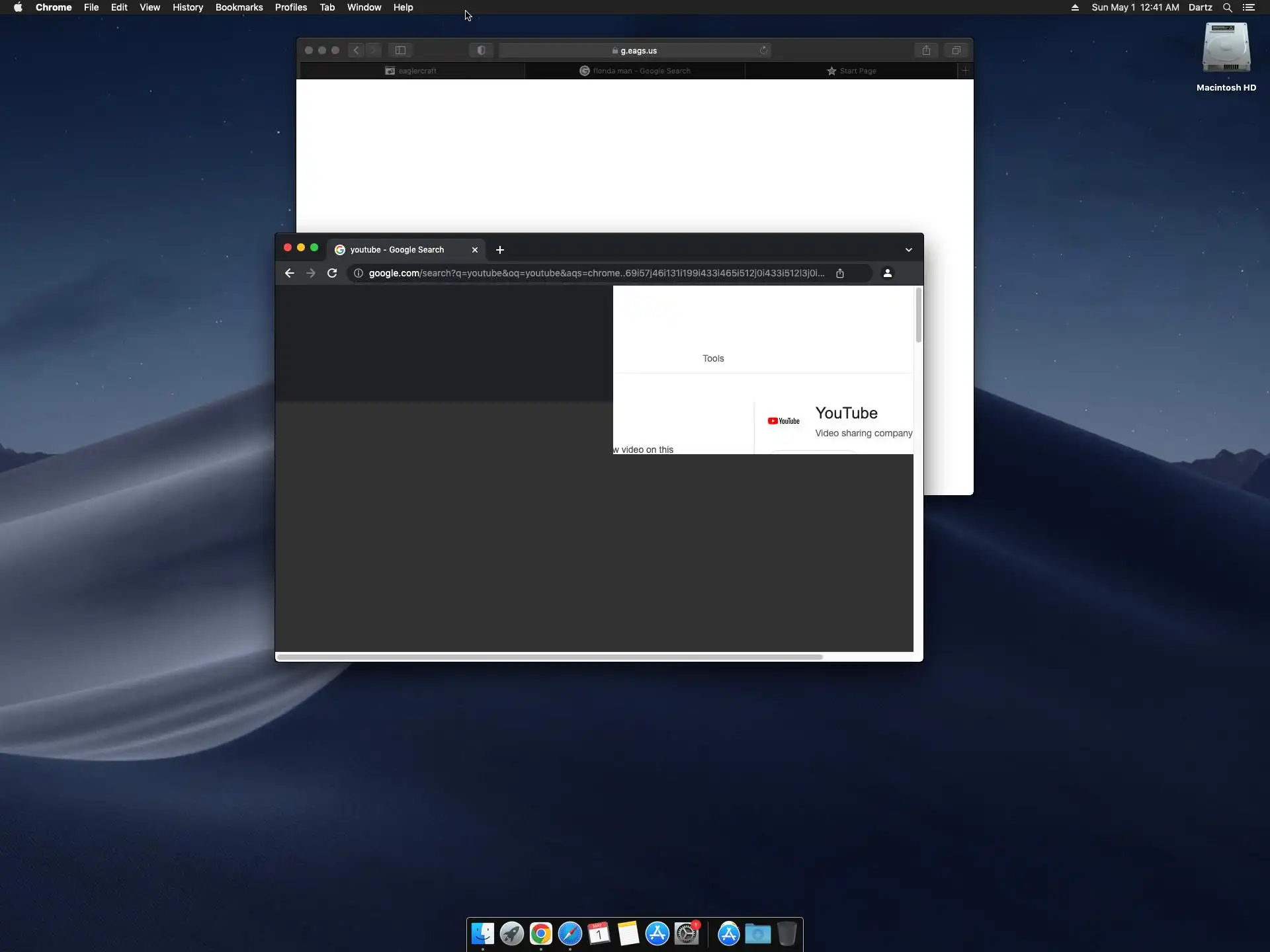The height and width of the screenshot is (952, 1270).
Task: View site information icon in address bar
Action: point(359,273)
